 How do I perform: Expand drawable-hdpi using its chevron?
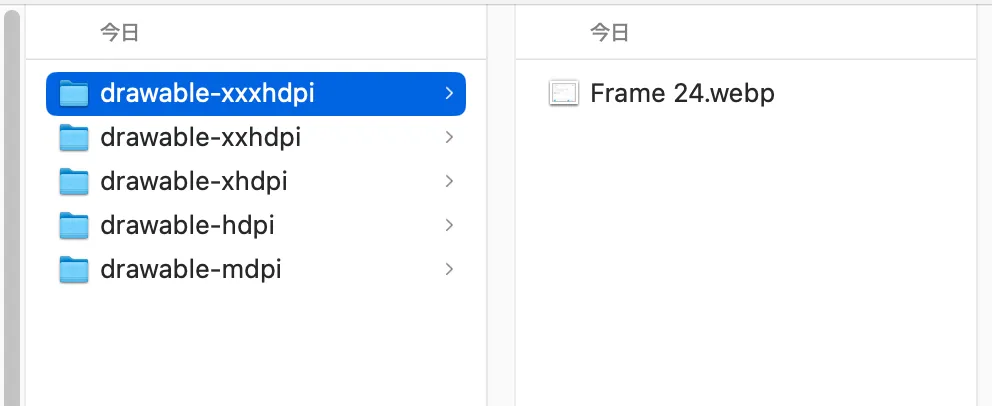click(x=449, y=225)
